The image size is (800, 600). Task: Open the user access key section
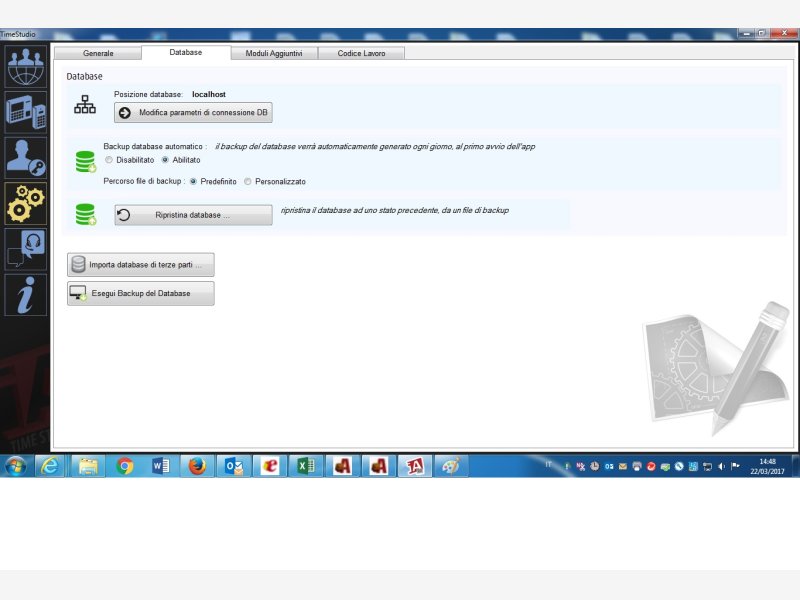point(25,157)
